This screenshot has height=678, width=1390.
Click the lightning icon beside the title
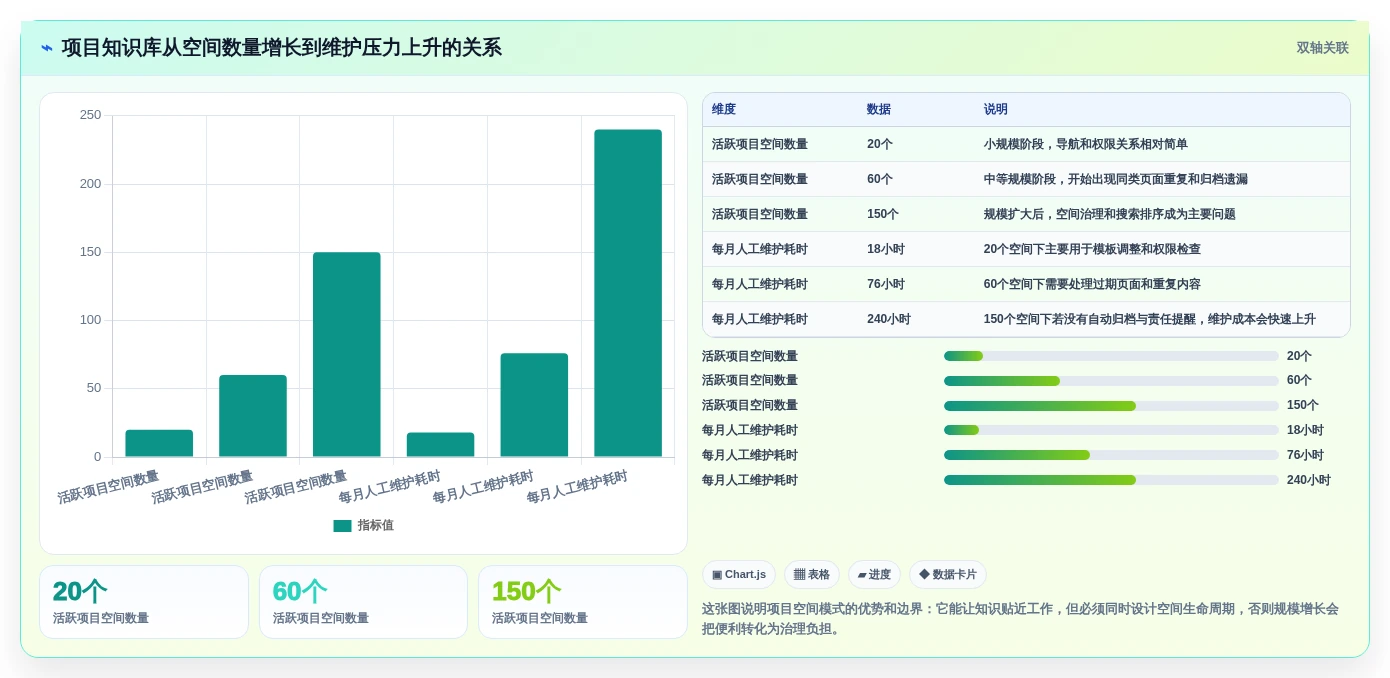pyautogui.click(x=47, y=48)
